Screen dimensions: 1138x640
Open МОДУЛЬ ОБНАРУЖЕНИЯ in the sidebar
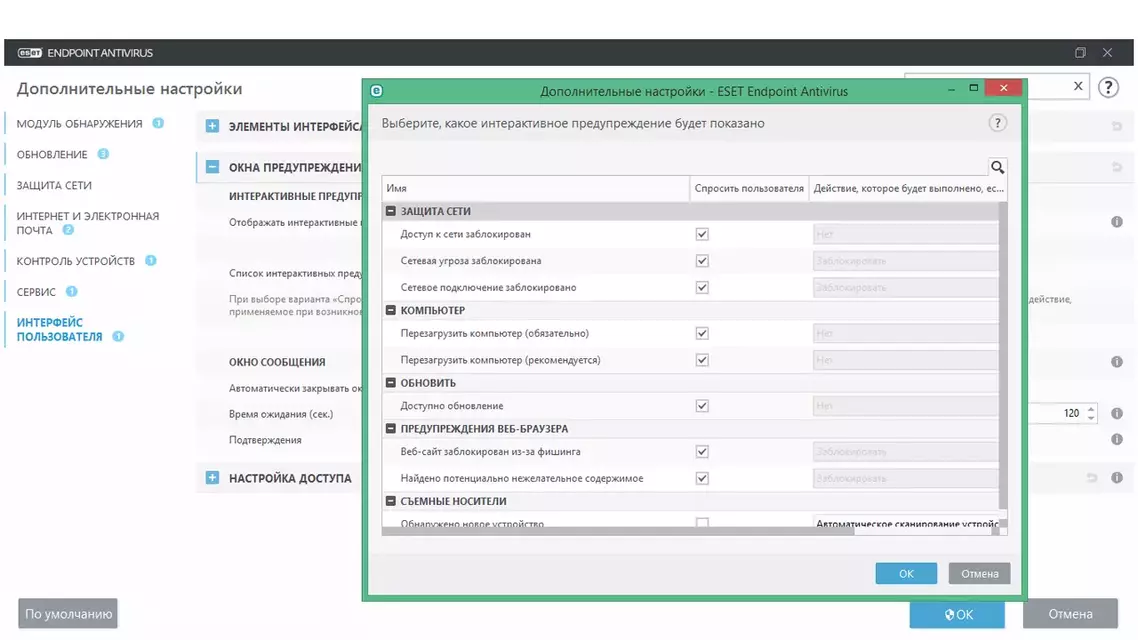pyautogui.click(x=79, y=123)
